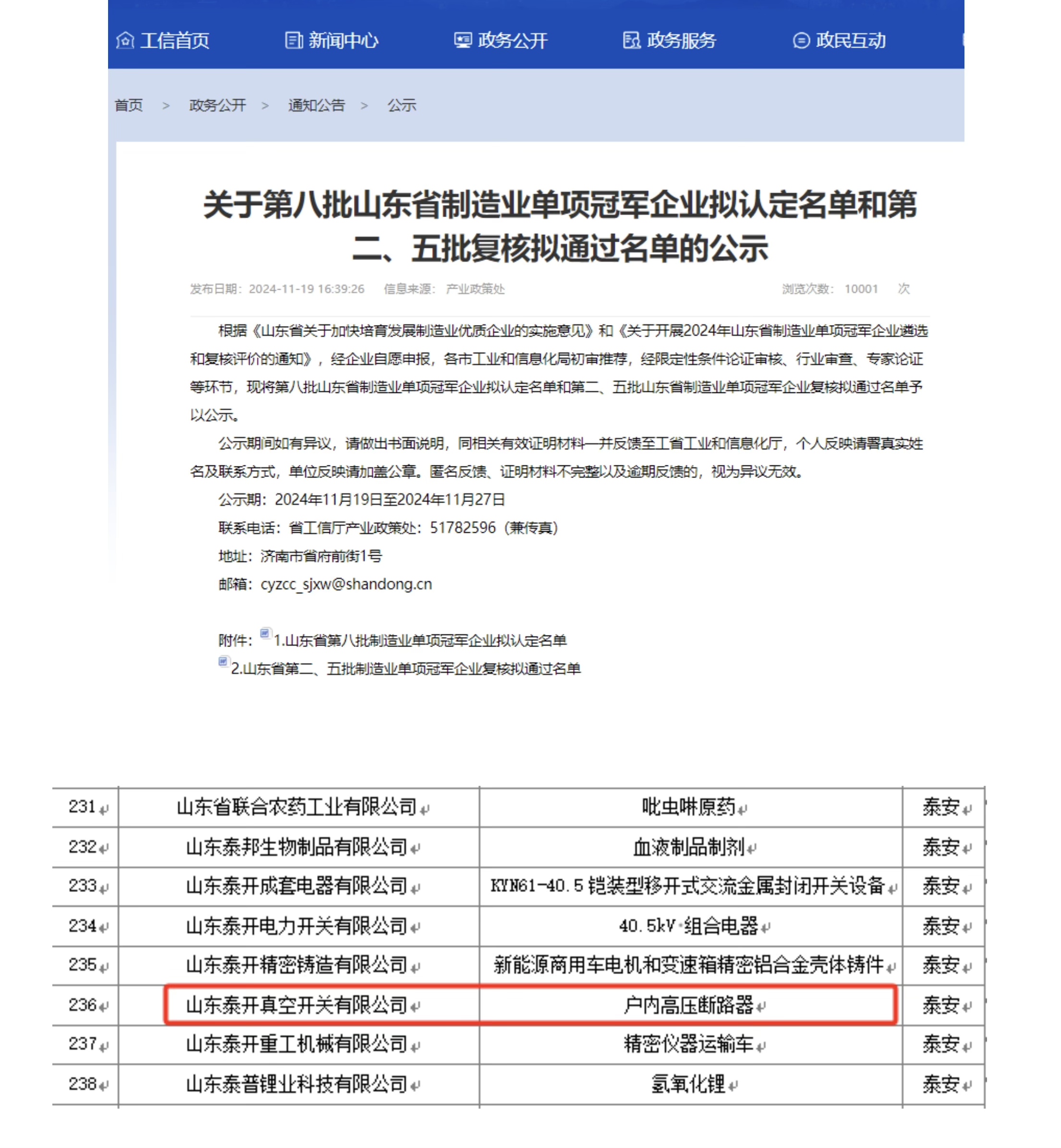
Task: Click the chat icon beside 政民互动
Action: click(801, 40)
